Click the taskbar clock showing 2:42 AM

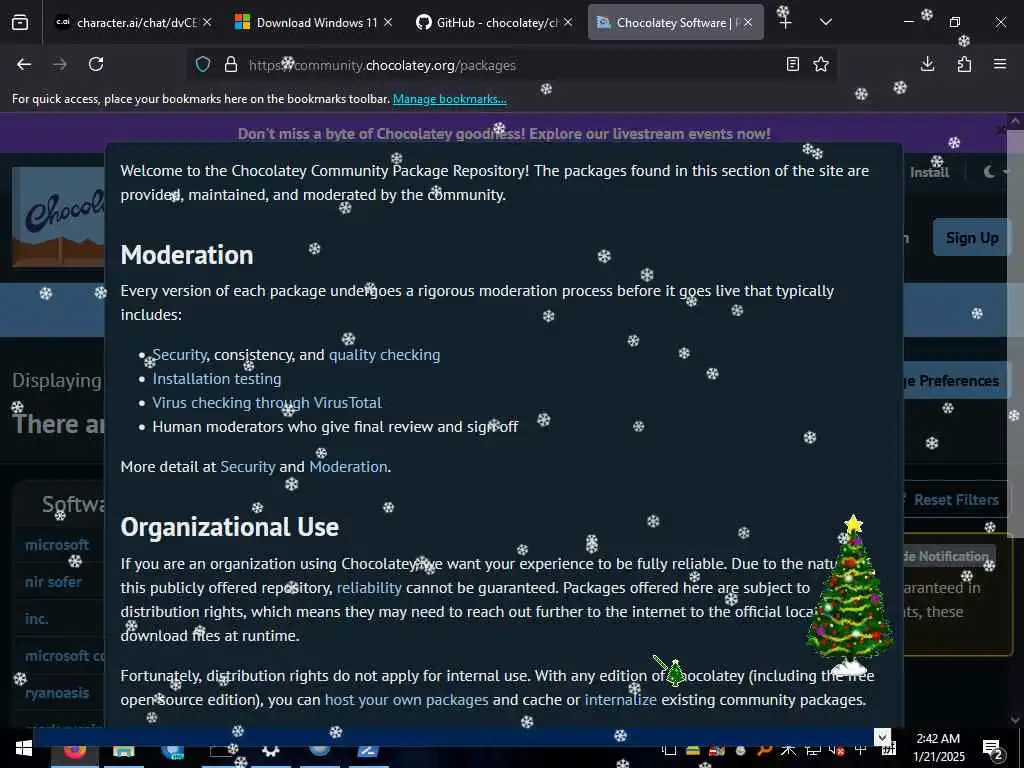tap(938, 748)
